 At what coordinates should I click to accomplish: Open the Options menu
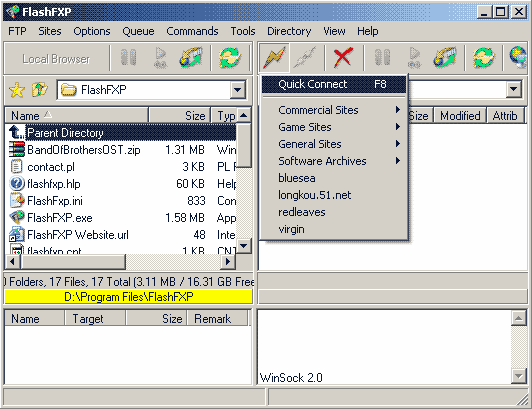click(92, 31)
